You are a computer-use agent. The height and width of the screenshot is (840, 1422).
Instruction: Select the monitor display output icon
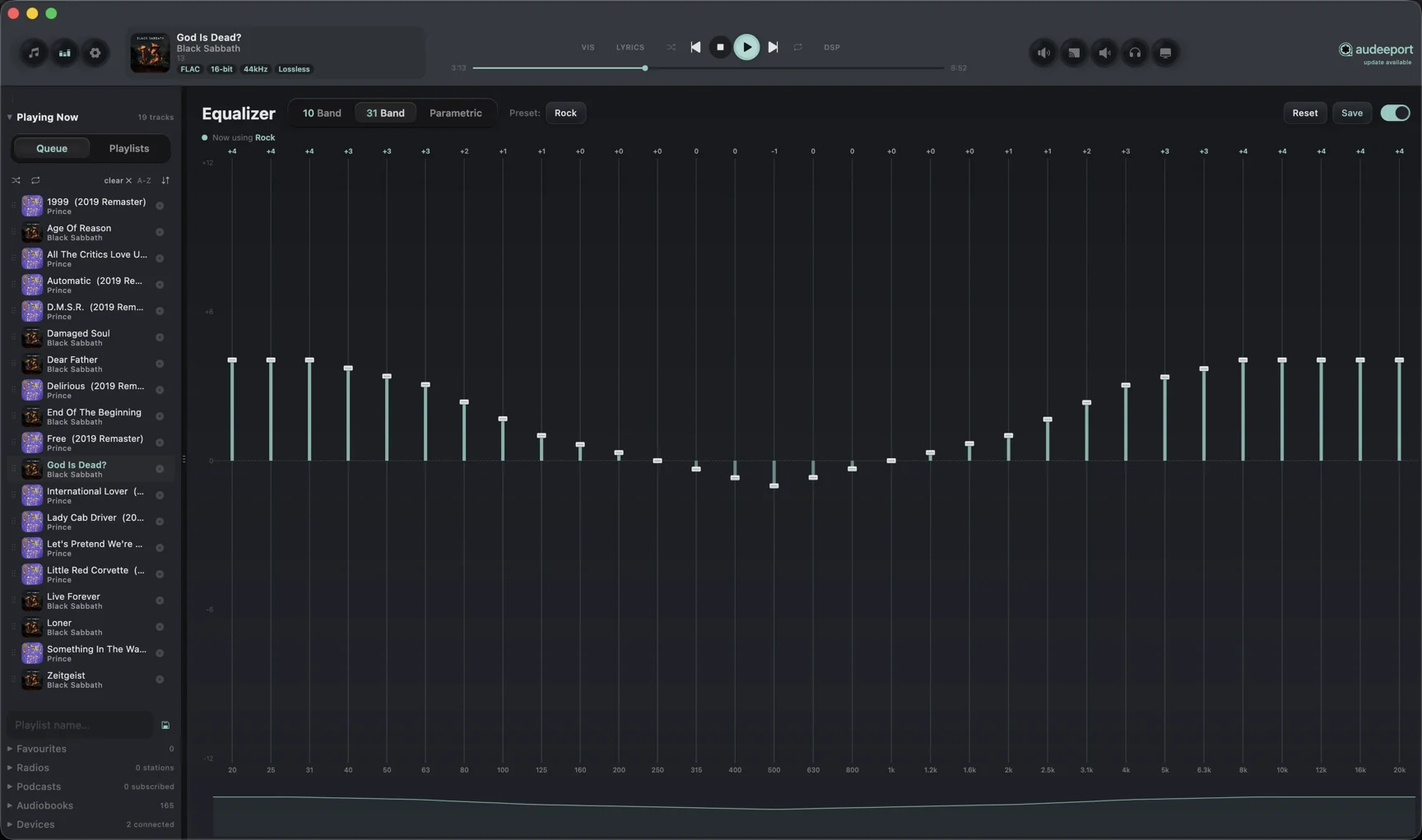click(1165, 53)
